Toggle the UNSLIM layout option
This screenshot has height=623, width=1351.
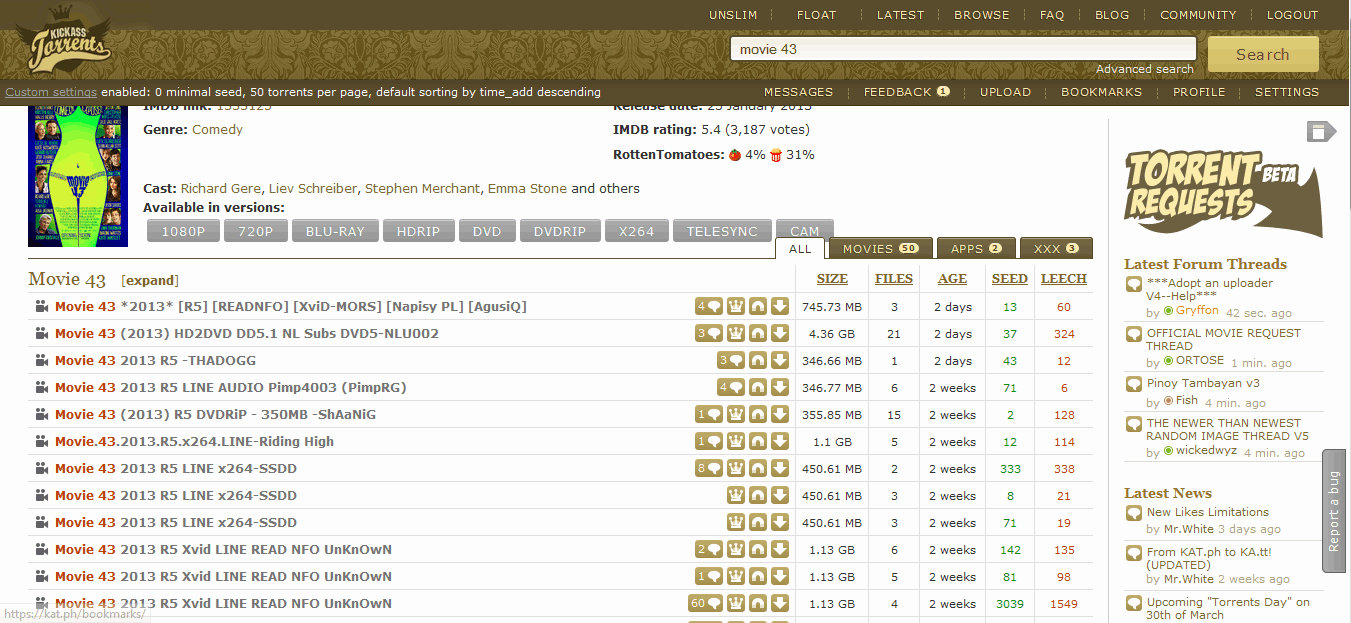pos(734,15)
